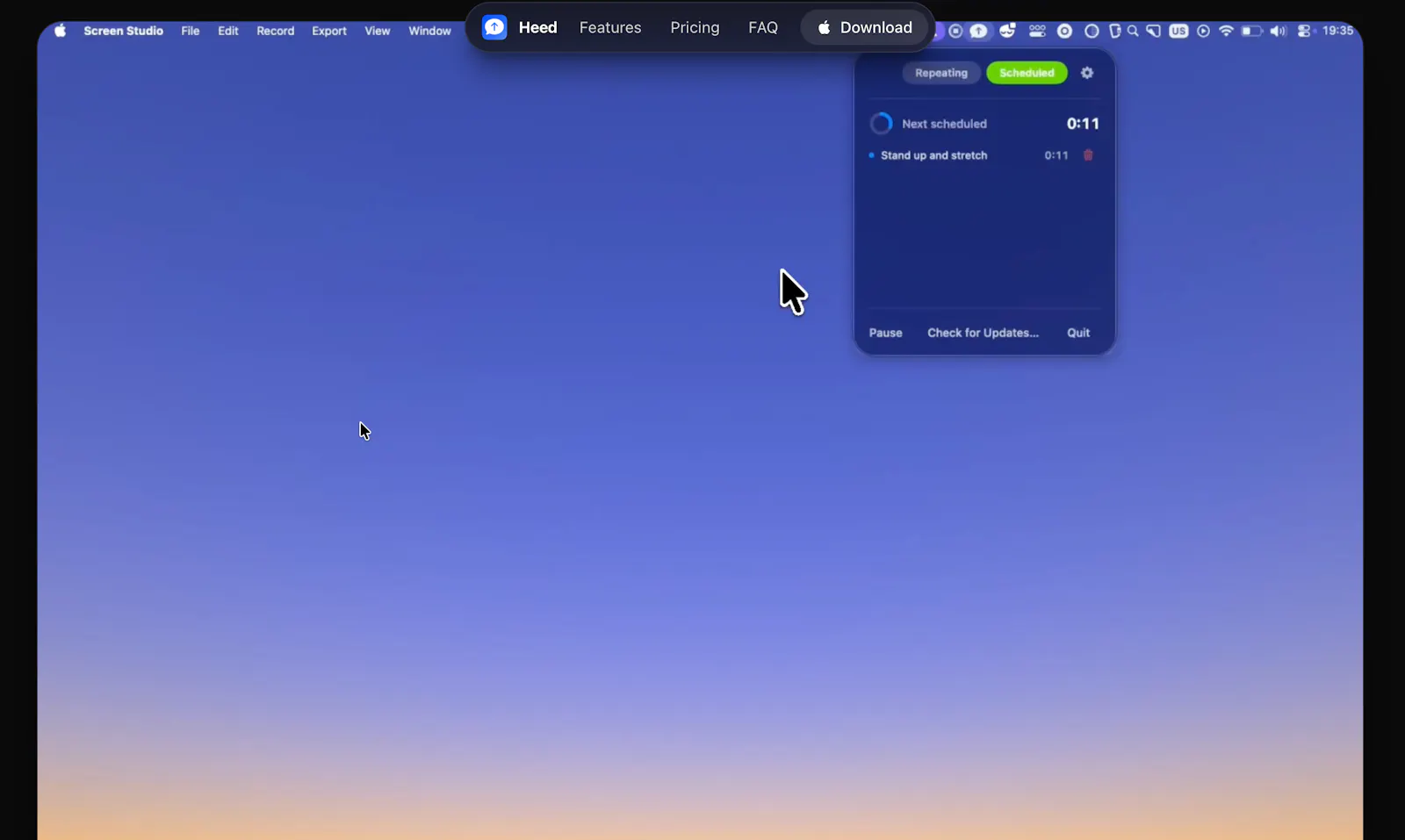Select the Stand up and stretch reminder row
Viewport: 1405px width, 840px height.
pos(984,155)
